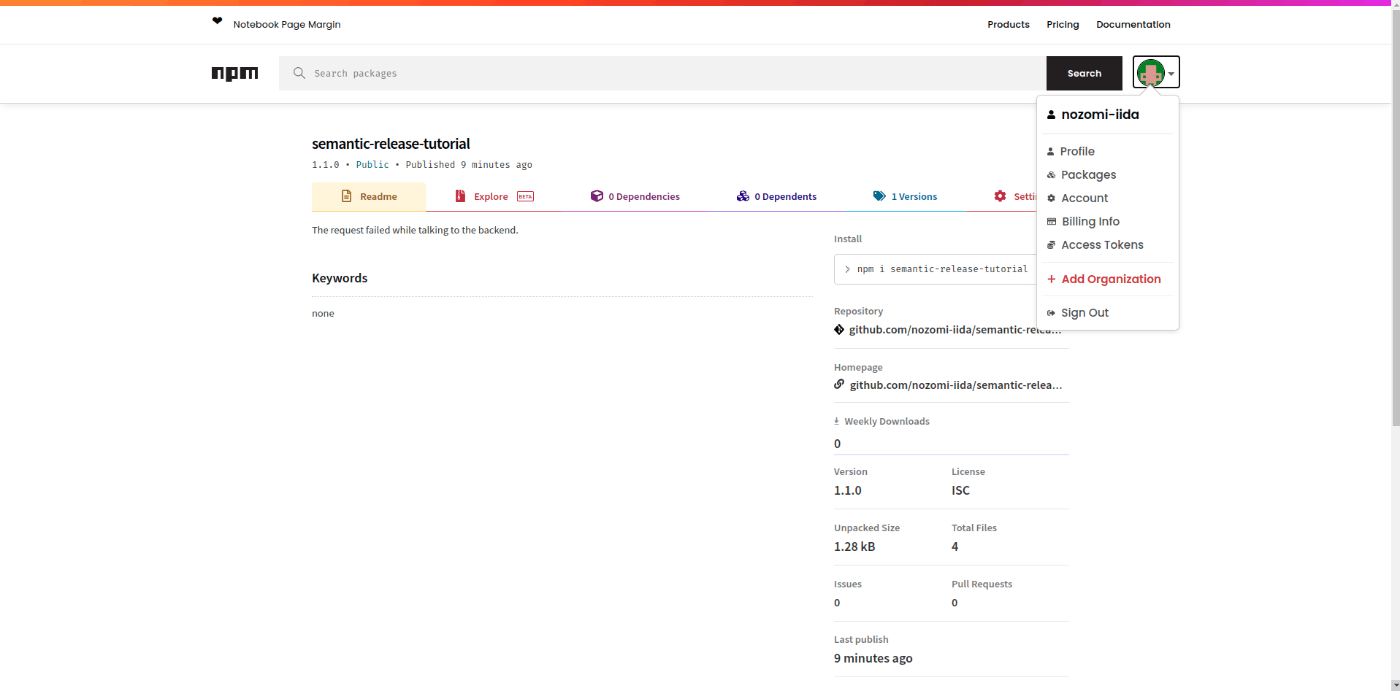Click the Total Files value 4

click(x=955, y=546)
